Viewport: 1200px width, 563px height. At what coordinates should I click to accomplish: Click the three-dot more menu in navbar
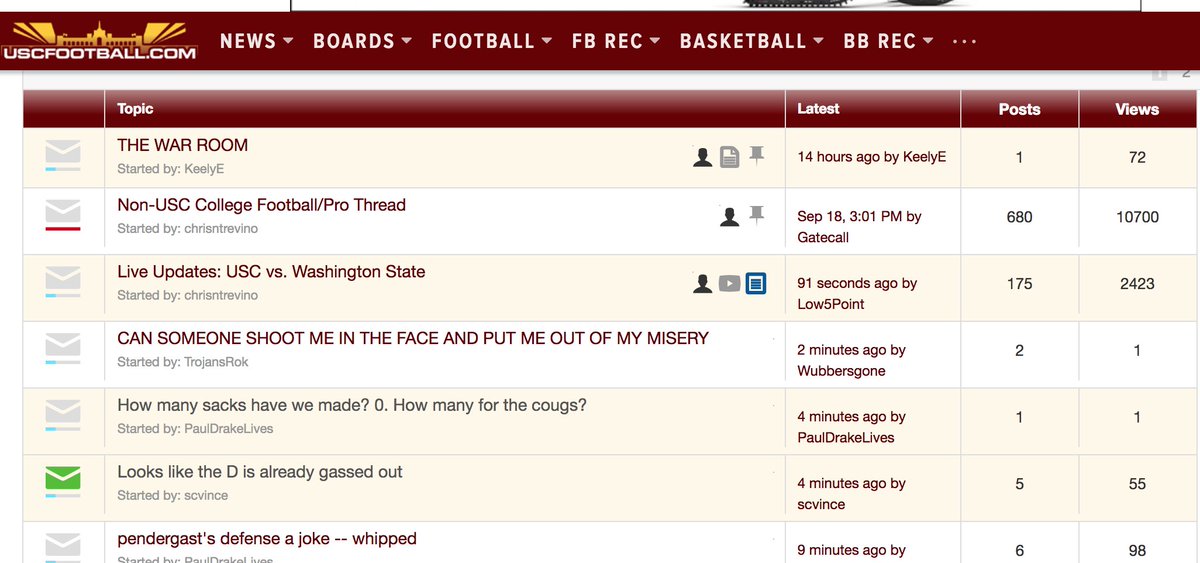point(965,41)
